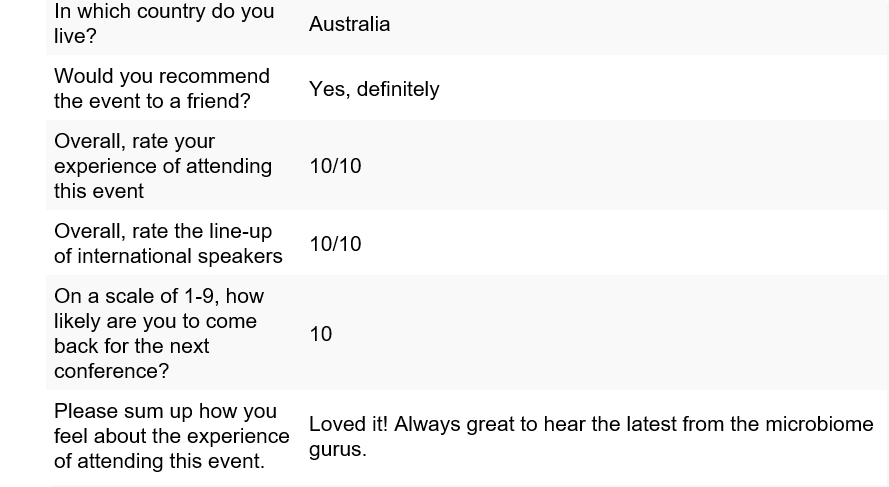Click the 'Yes, definitely' answer
Viewport: 889px width, 487px height.
click(374, 89)
